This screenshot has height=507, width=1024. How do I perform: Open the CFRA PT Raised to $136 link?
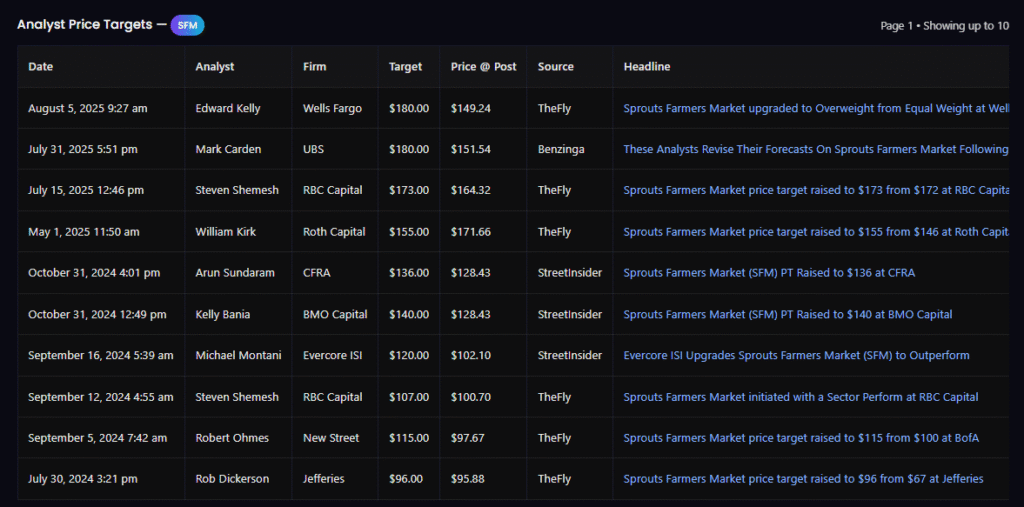(x=769, y=273)
